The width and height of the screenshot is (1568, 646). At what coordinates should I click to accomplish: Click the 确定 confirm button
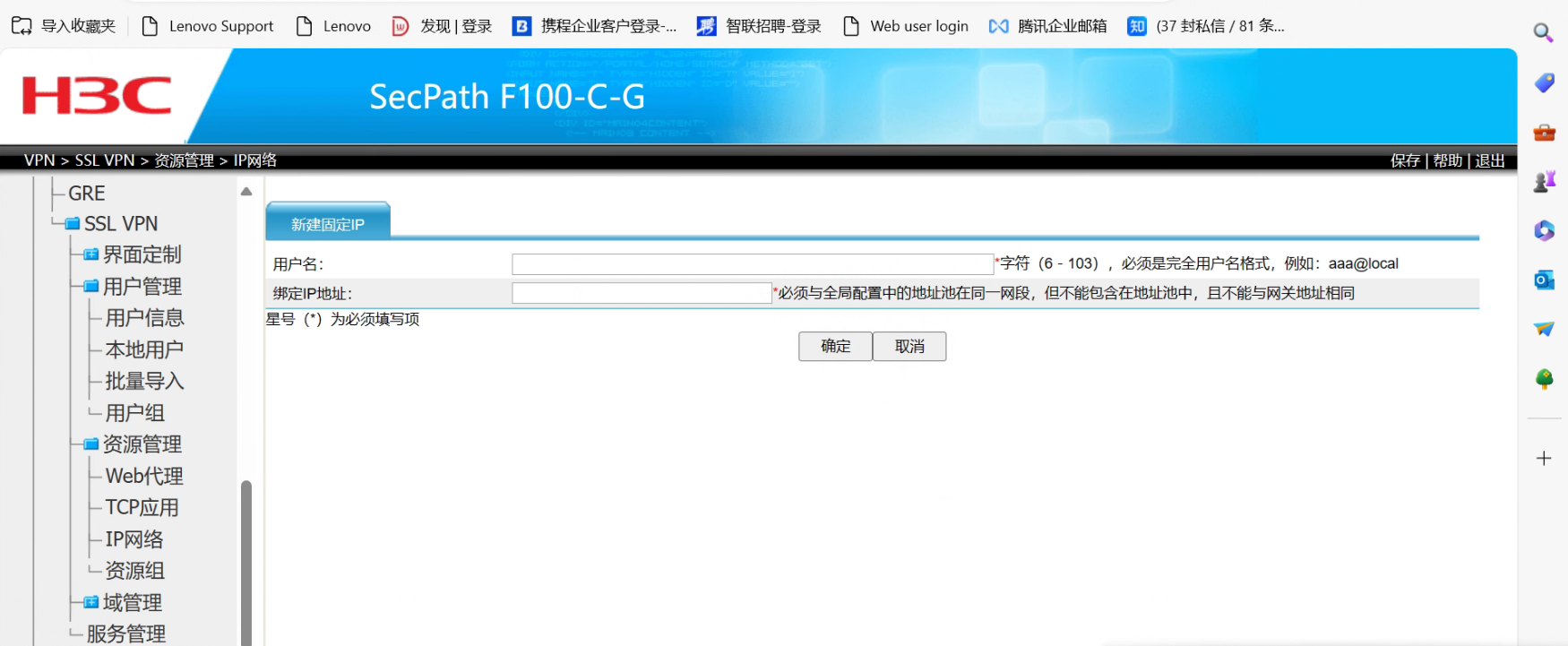(x=835, y=347)
